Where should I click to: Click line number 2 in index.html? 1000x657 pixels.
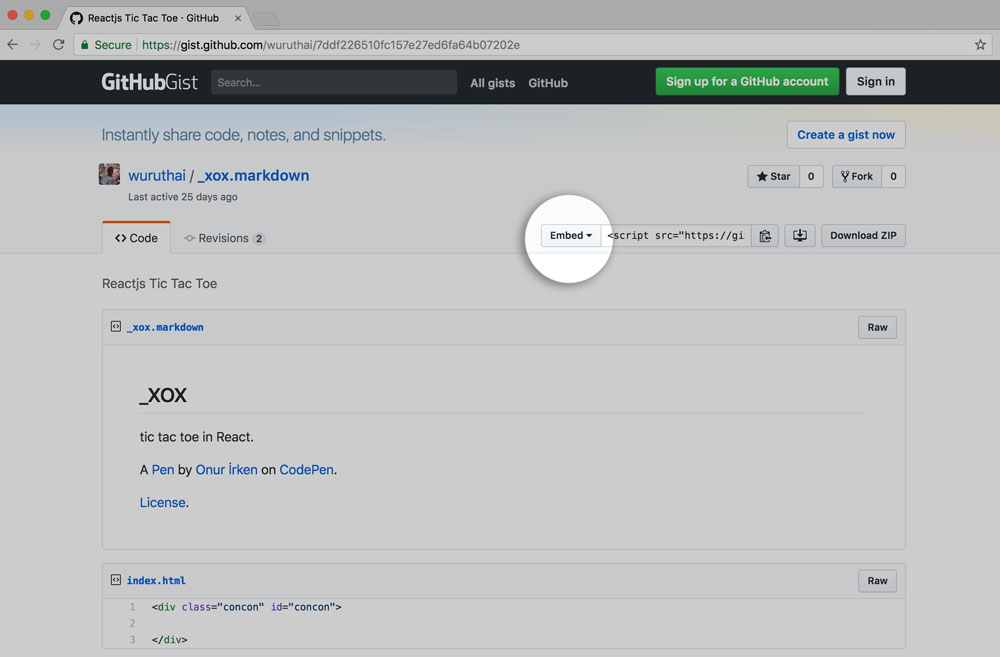[x=133, y=623]
